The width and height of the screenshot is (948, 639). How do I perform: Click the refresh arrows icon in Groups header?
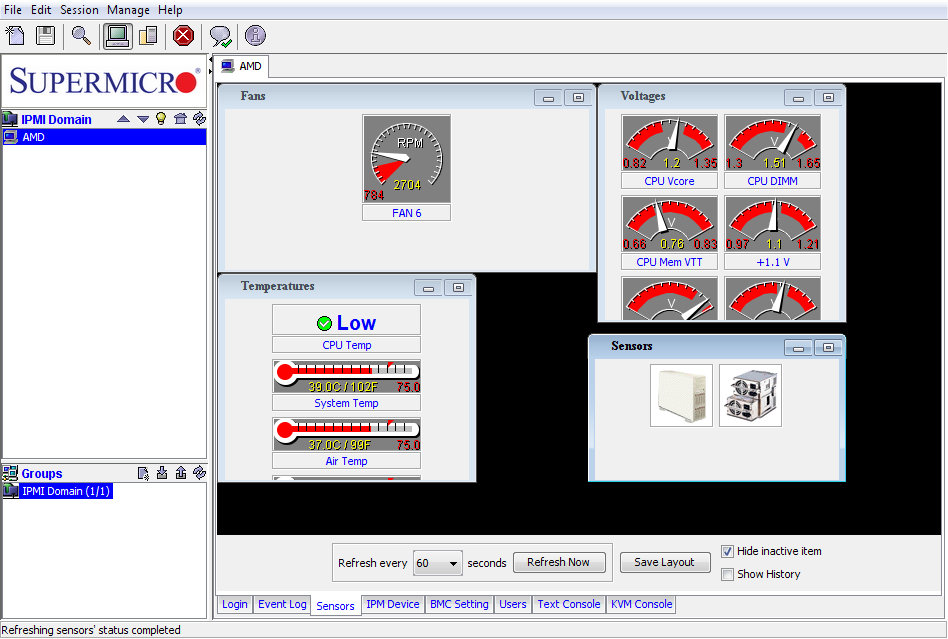pos(199,473)
